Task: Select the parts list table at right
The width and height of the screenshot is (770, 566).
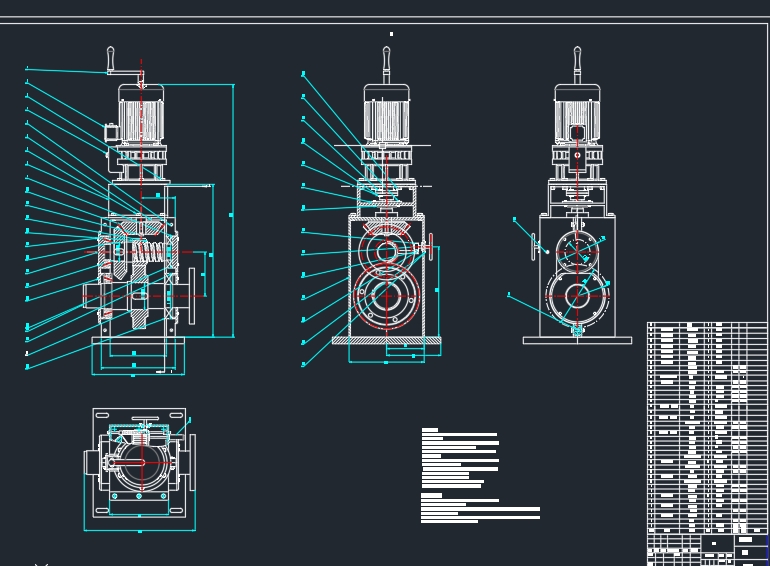Action: point(707,427)
